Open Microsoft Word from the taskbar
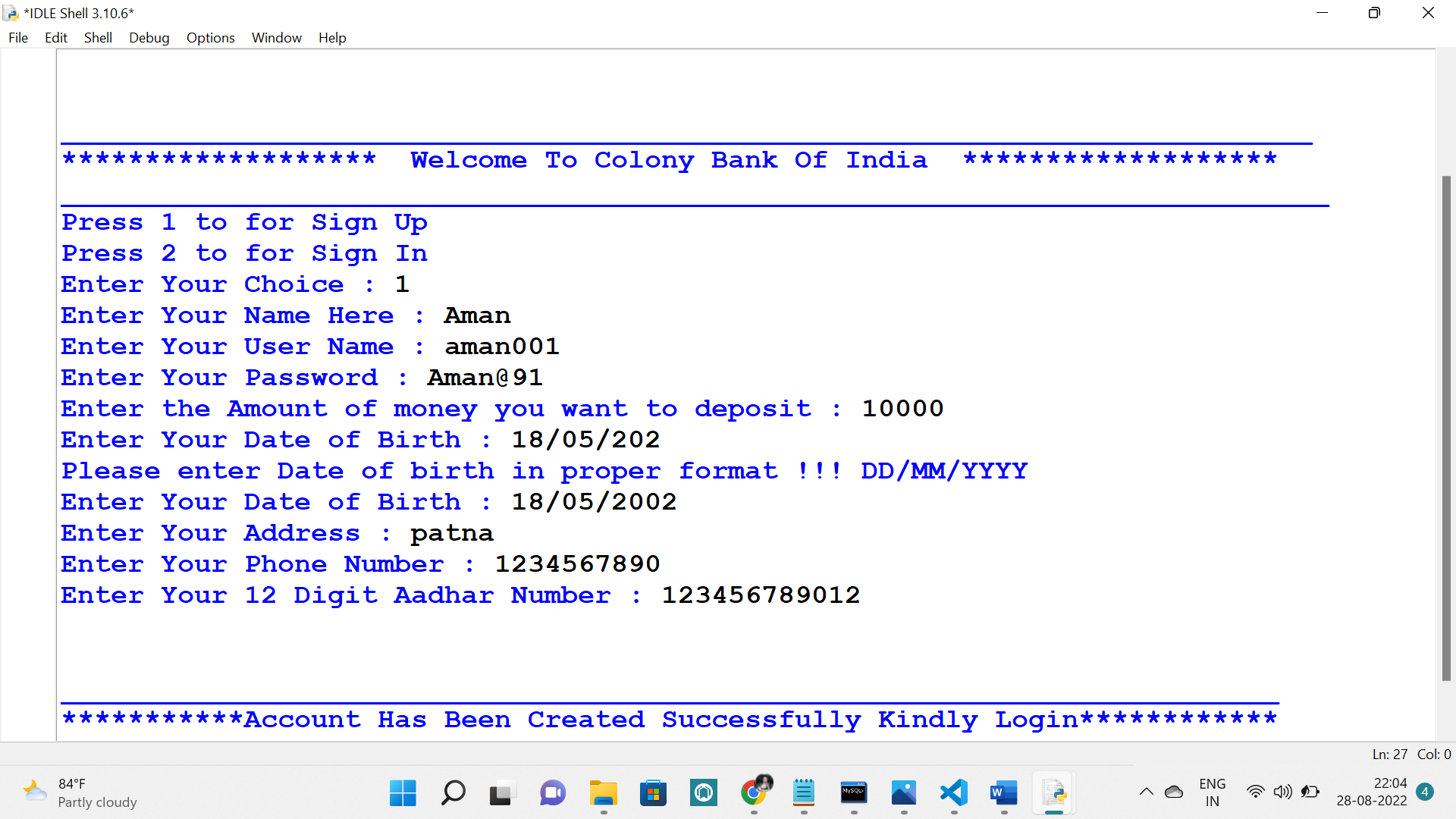This screenshot has height=819, width=1456. pos(1003,794)
